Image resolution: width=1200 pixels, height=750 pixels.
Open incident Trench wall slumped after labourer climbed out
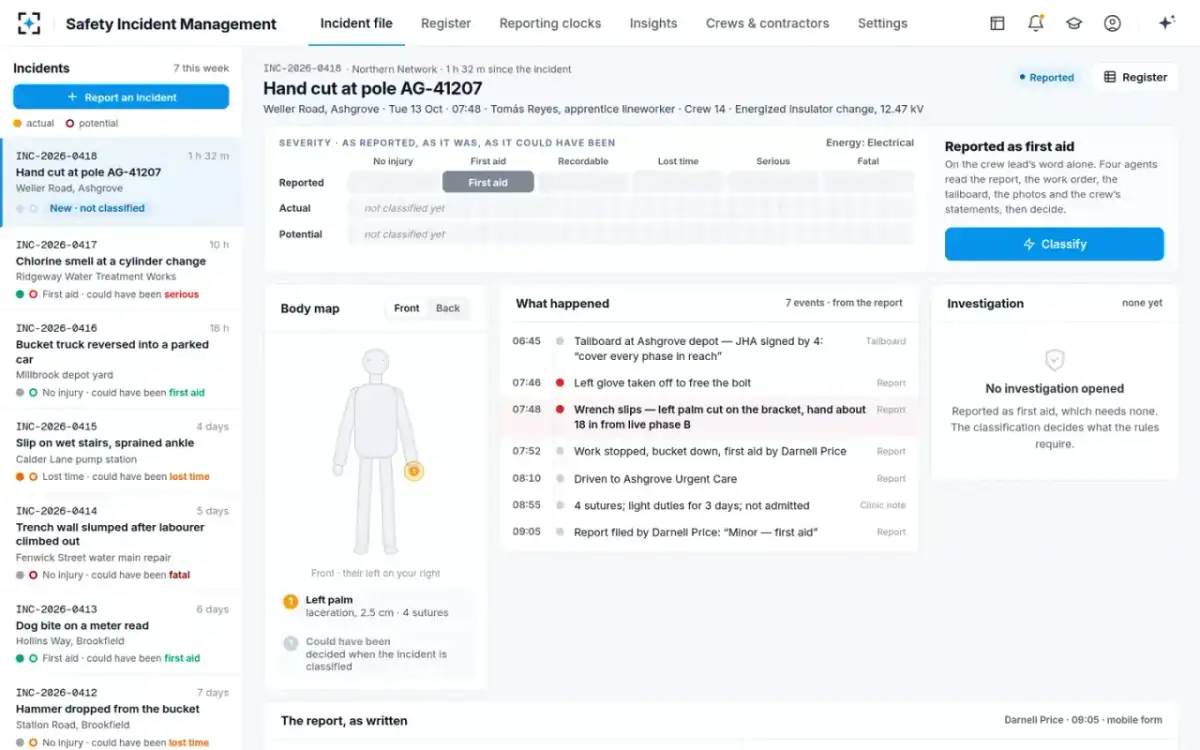click(x=121, y=542)
